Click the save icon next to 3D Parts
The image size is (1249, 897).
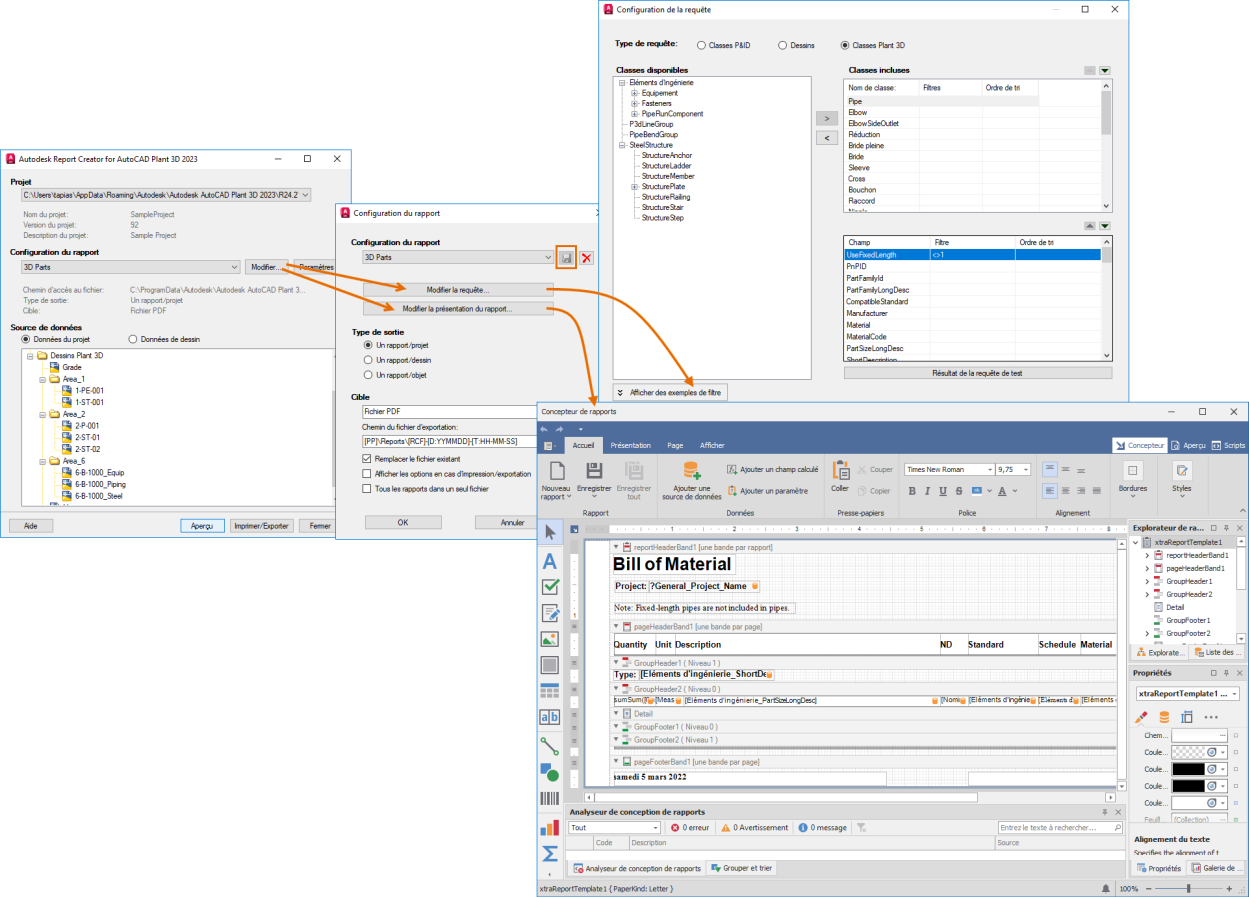coord(567,258)
